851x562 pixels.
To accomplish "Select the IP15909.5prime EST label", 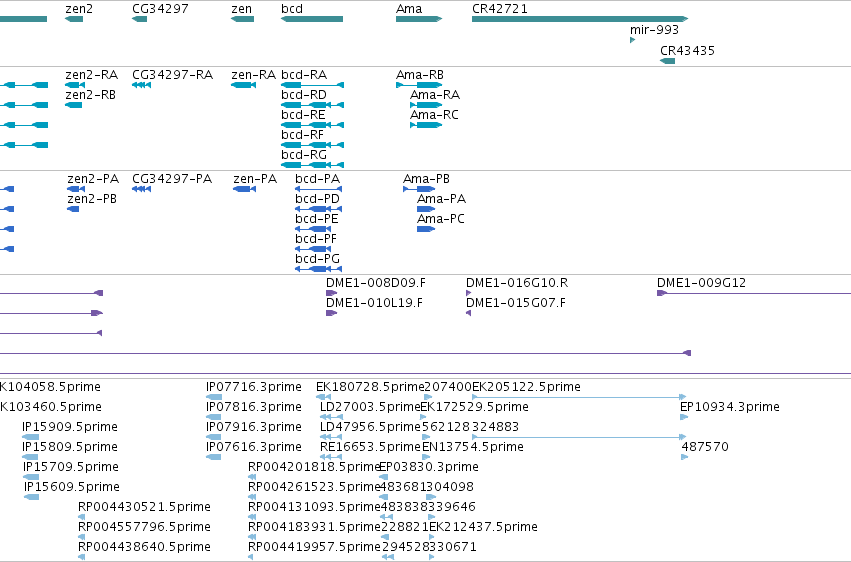I will tap(69, 427).
